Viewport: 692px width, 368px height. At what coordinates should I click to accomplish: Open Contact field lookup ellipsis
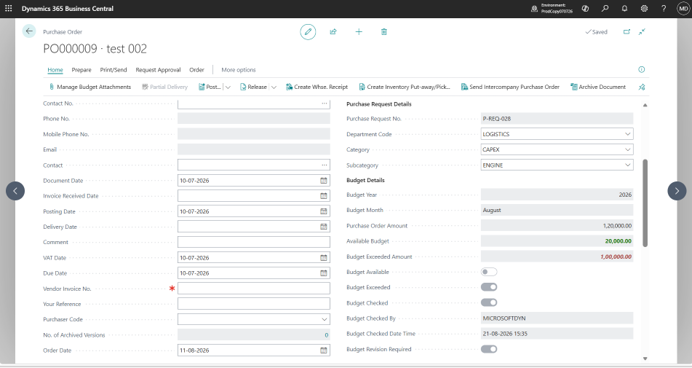tap(324, 165)
